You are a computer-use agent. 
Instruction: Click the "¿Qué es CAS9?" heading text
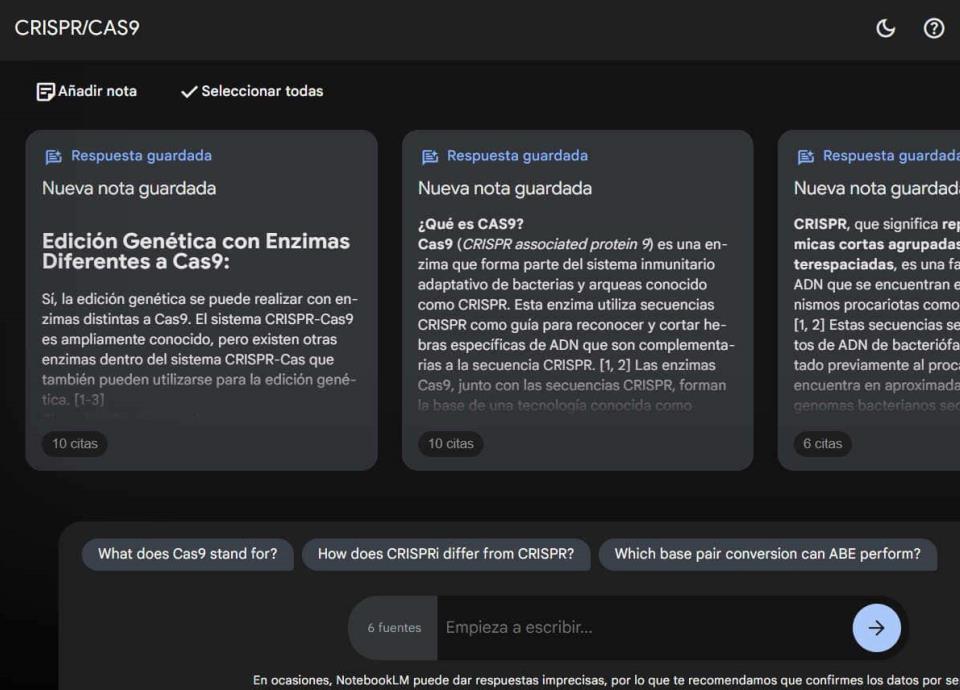pos(471,224)
